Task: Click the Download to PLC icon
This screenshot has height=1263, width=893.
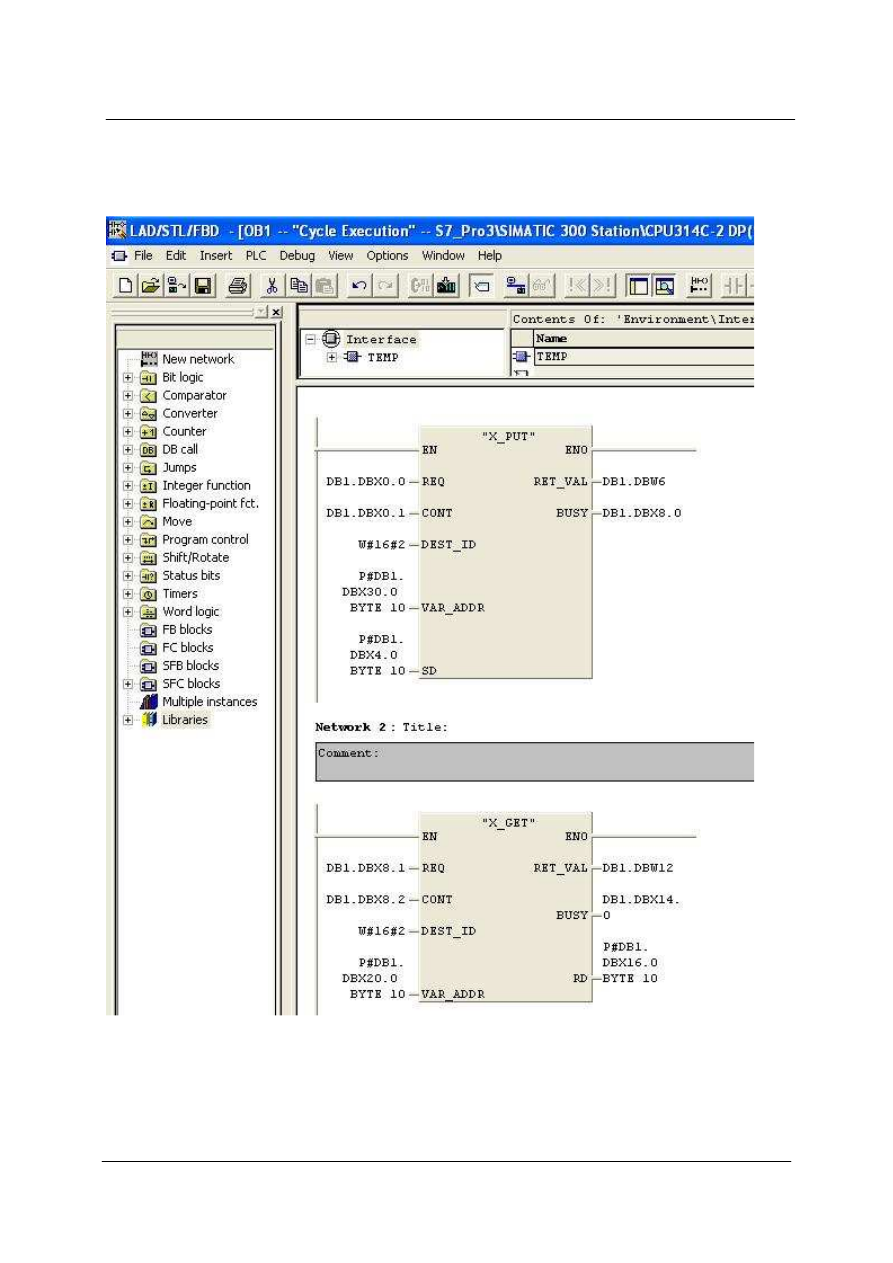Action: coord(446,286)
